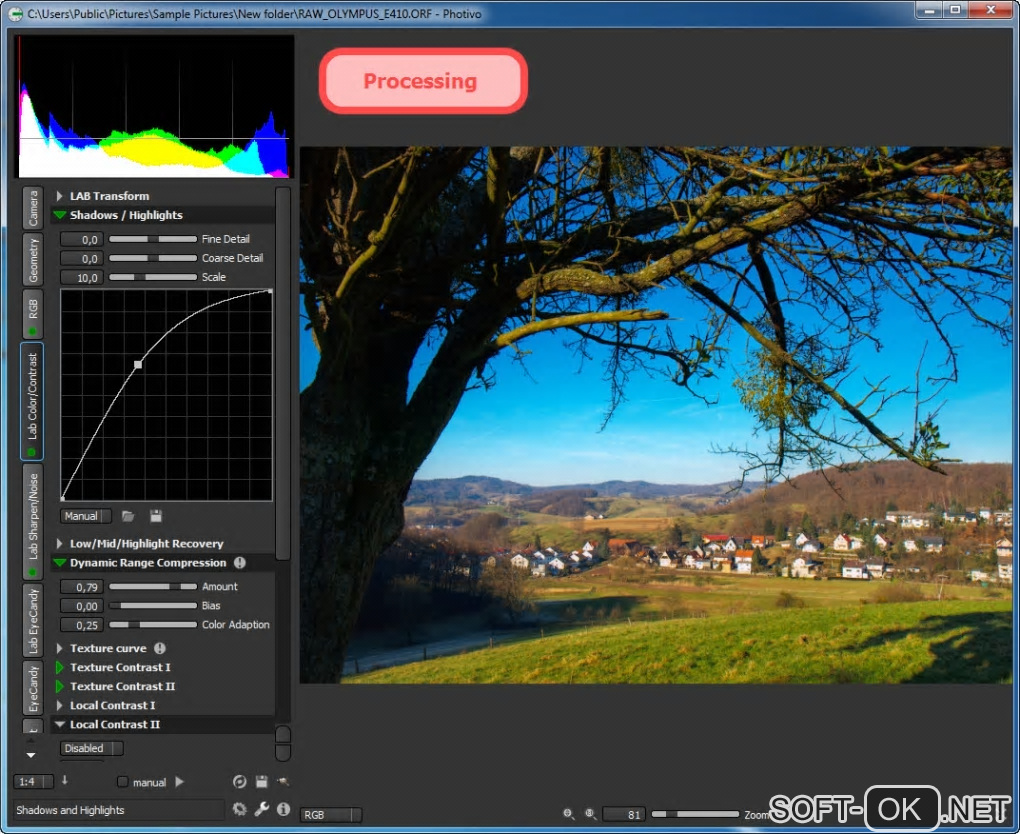Expand Texture Contrast II section
Image resolution: width=1020 pixels, height=834 pixels.
59,686
